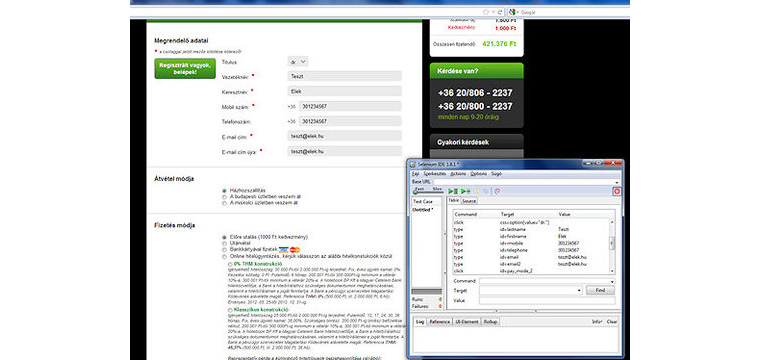Open the Base URL dropdown in Selenium IDE
Screen dimensions: 760x360
(x=617, y=182)
